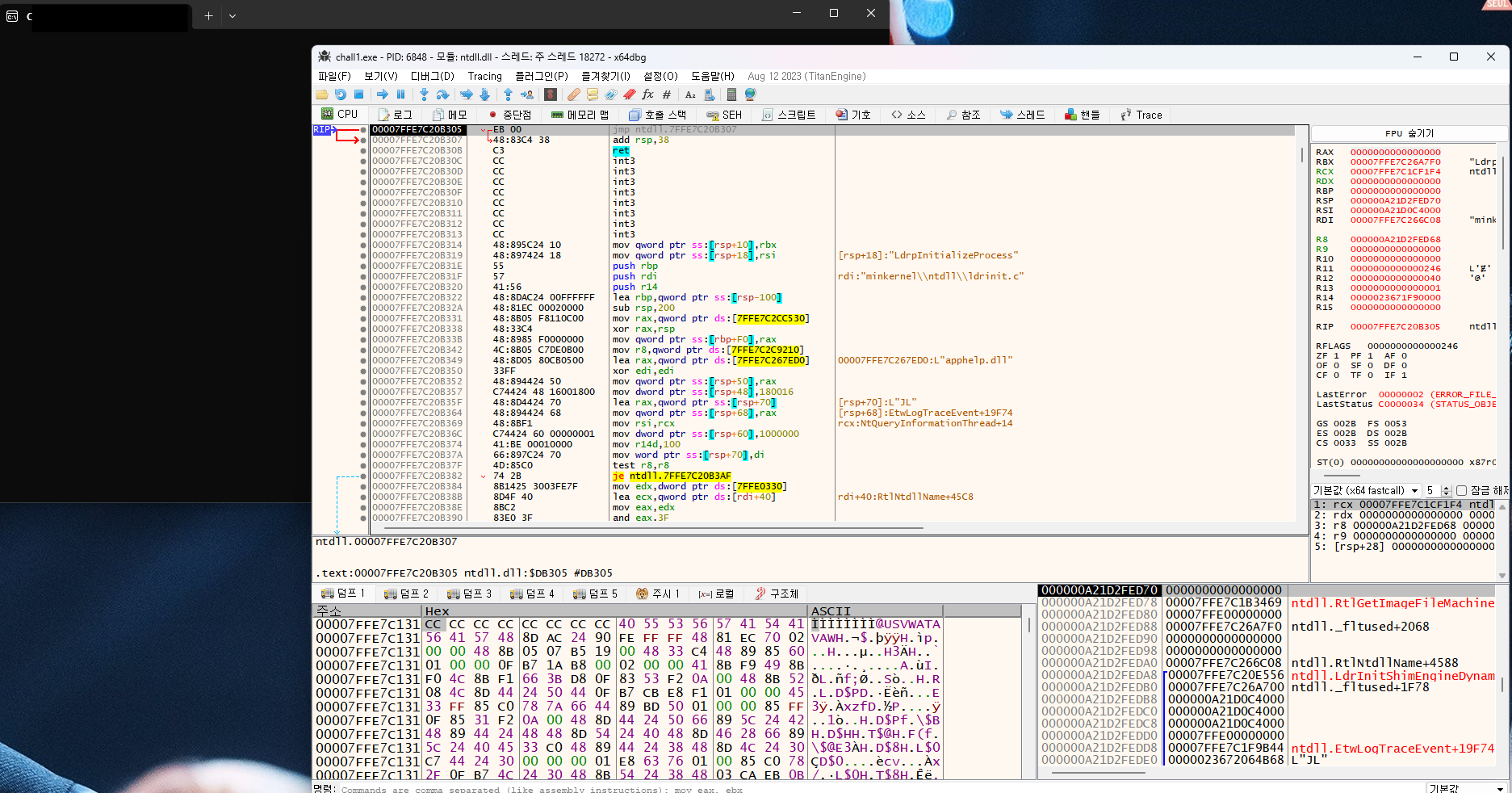Open the 호출 스택 tab

tap(657, 115)
